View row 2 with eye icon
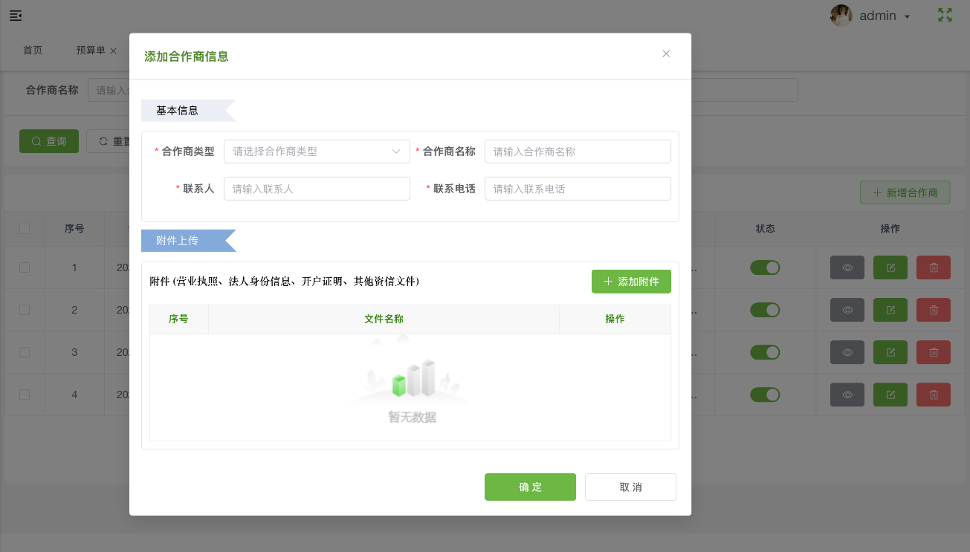Screen dimensions: 970x552 point(847,309)
